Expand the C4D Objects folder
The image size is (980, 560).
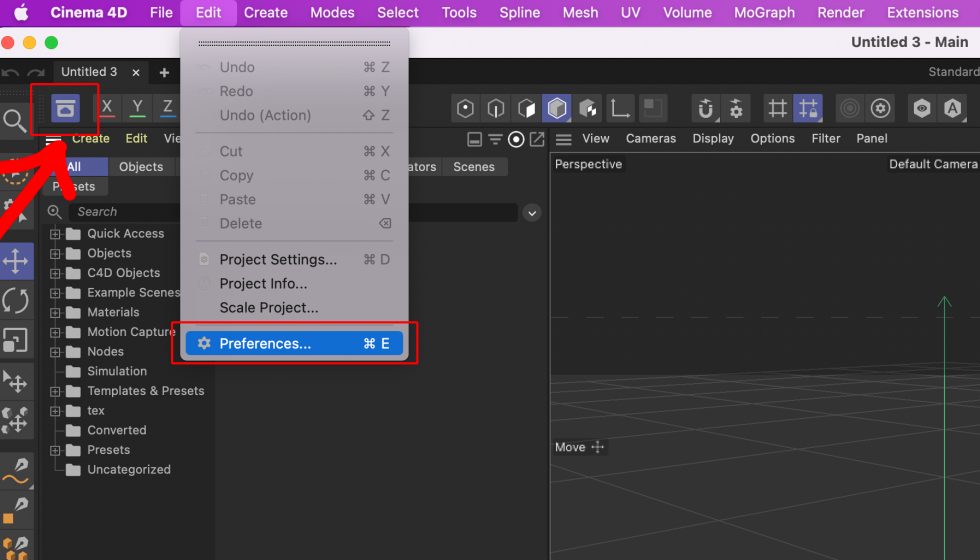click(55, 274)
